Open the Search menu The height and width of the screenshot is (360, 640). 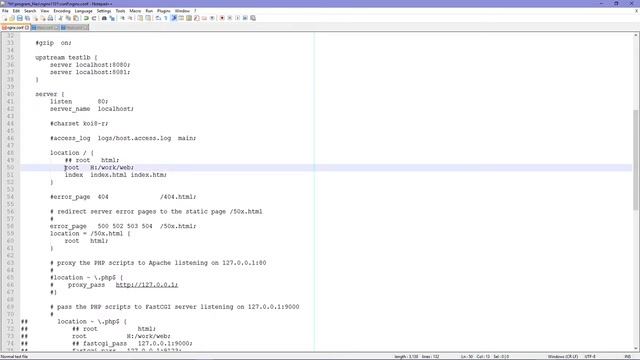tap(30, 11)
